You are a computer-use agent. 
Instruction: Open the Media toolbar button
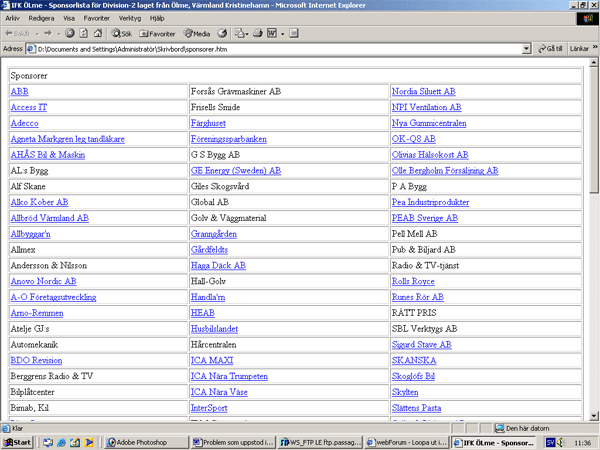tap(197, 34)
